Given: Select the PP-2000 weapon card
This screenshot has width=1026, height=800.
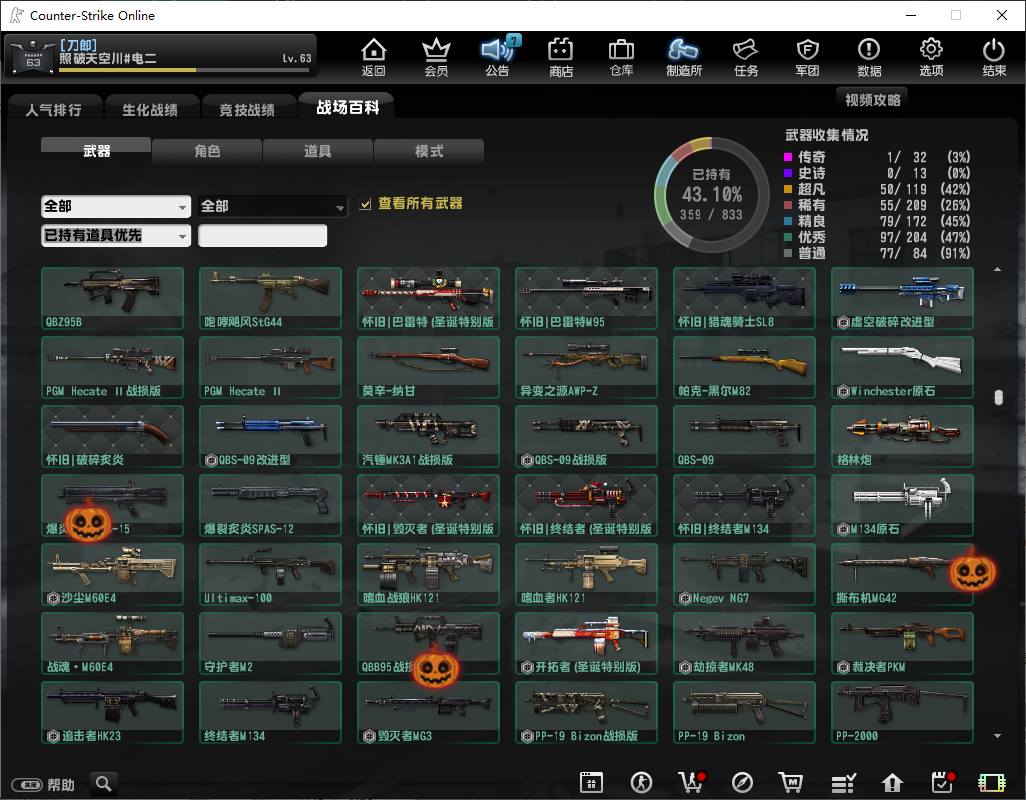Looking at the screenshot, I should coord(902,712).
